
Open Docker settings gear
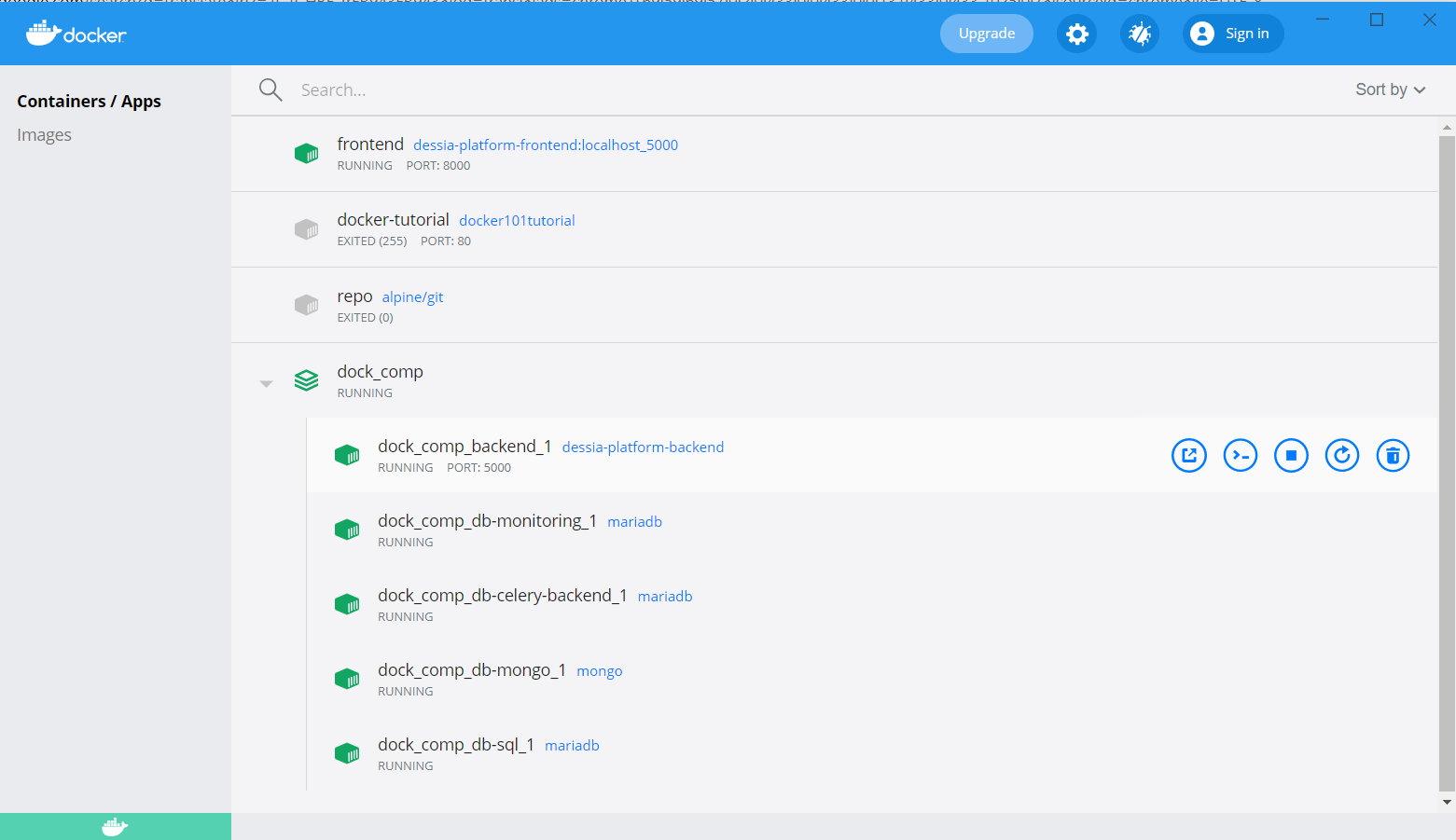click(x=1076, y=34)
